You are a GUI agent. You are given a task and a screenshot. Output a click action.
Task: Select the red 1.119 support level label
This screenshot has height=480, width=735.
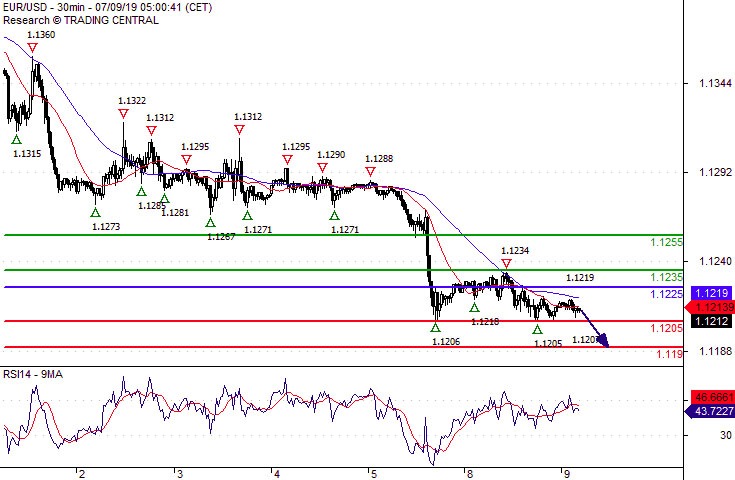pyautogui.click(x=669, y=354)
